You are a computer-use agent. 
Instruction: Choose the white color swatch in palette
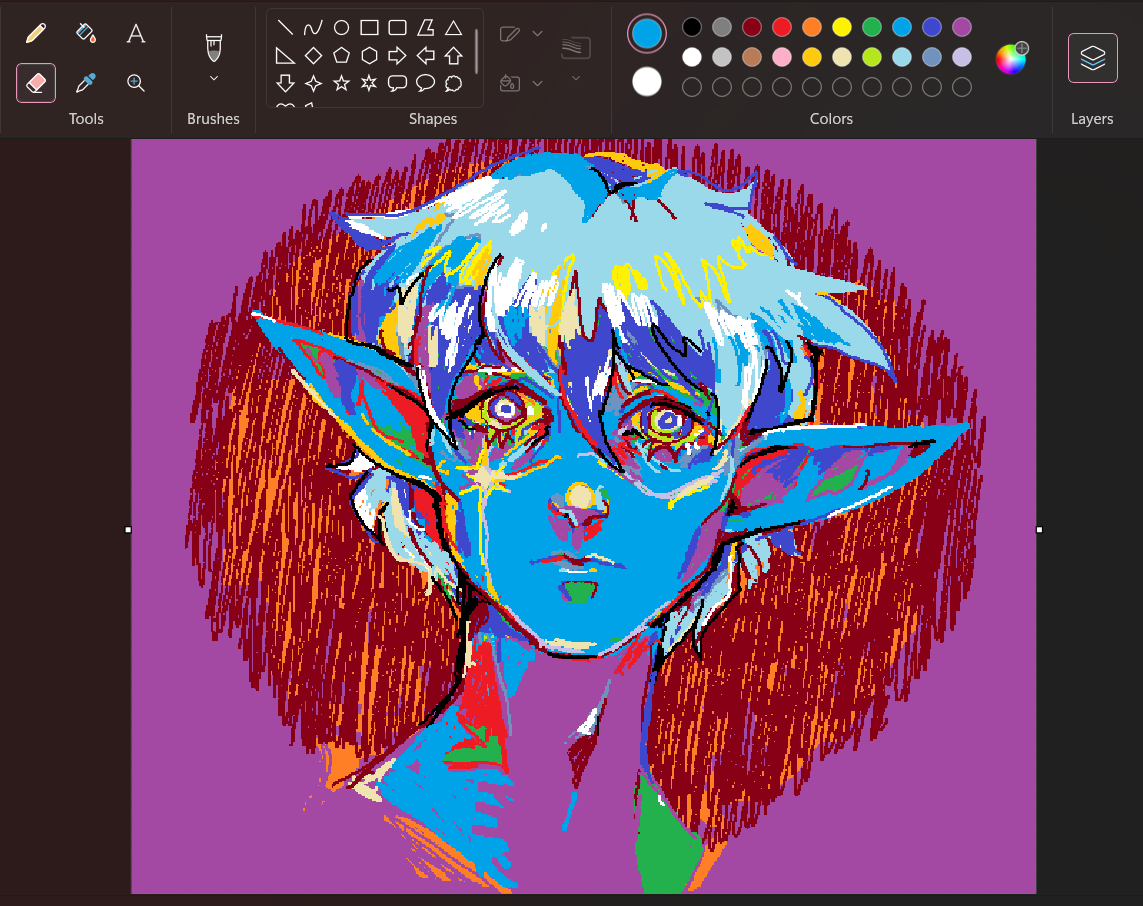pos(692,57)
